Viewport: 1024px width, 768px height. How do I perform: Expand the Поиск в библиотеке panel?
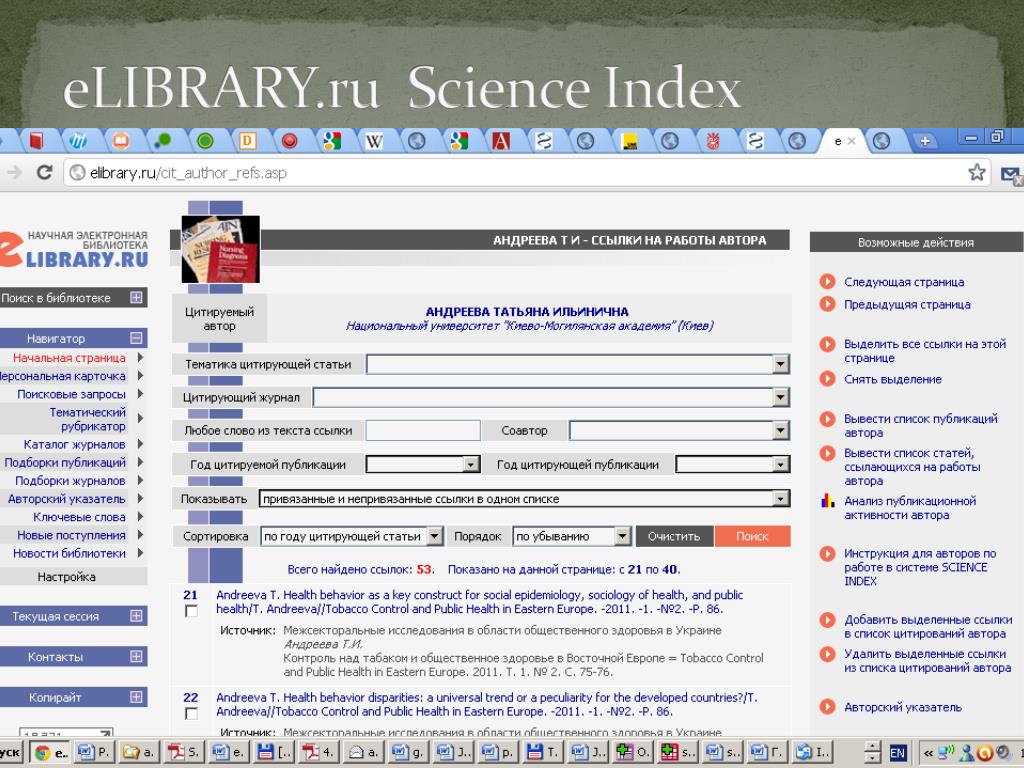(136, 298)
